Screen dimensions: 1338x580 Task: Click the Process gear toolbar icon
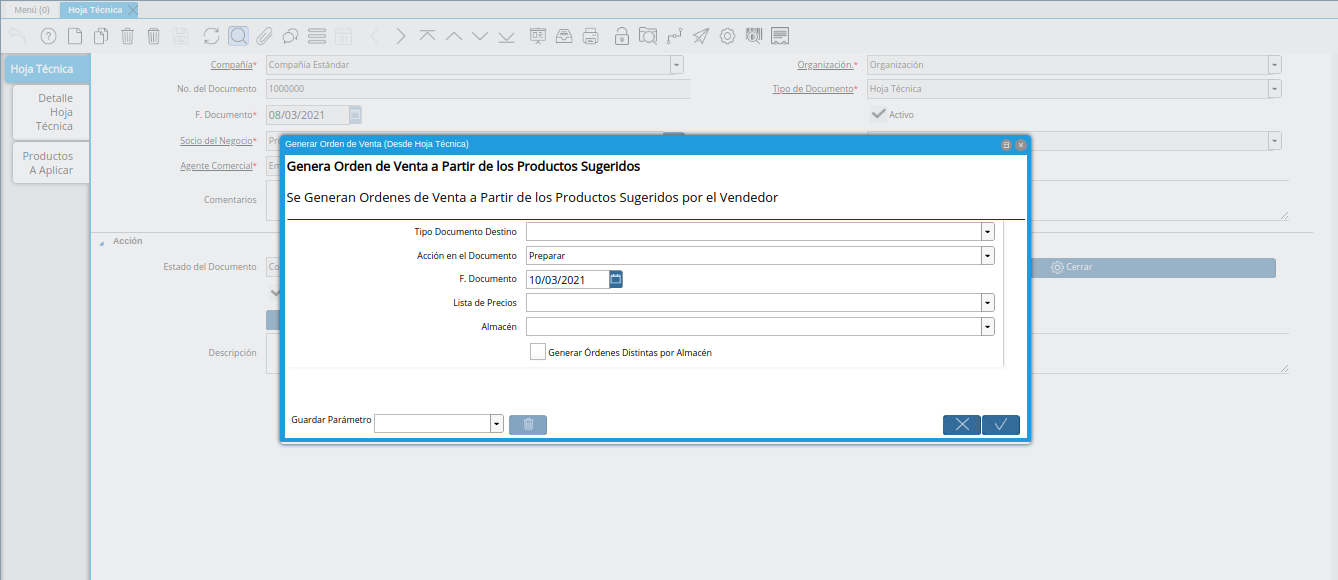728,37
